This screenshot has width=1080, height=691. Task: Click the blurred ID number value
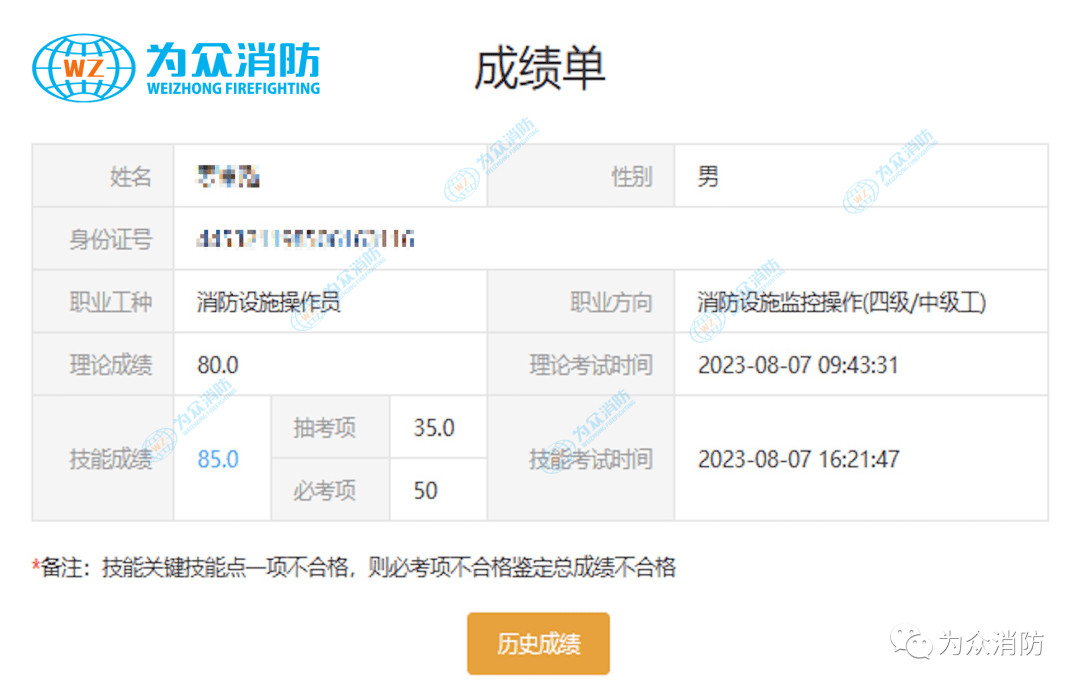306,239
